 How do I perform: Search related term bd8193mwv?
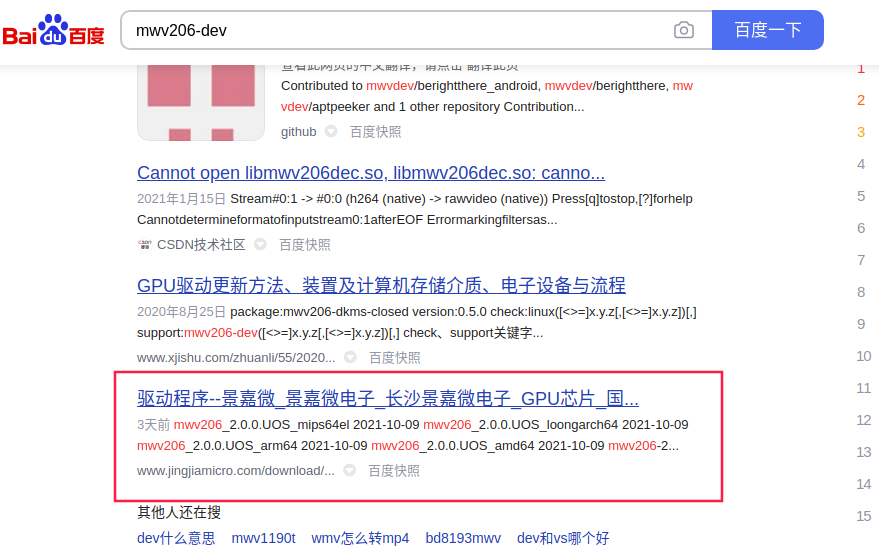463,538
